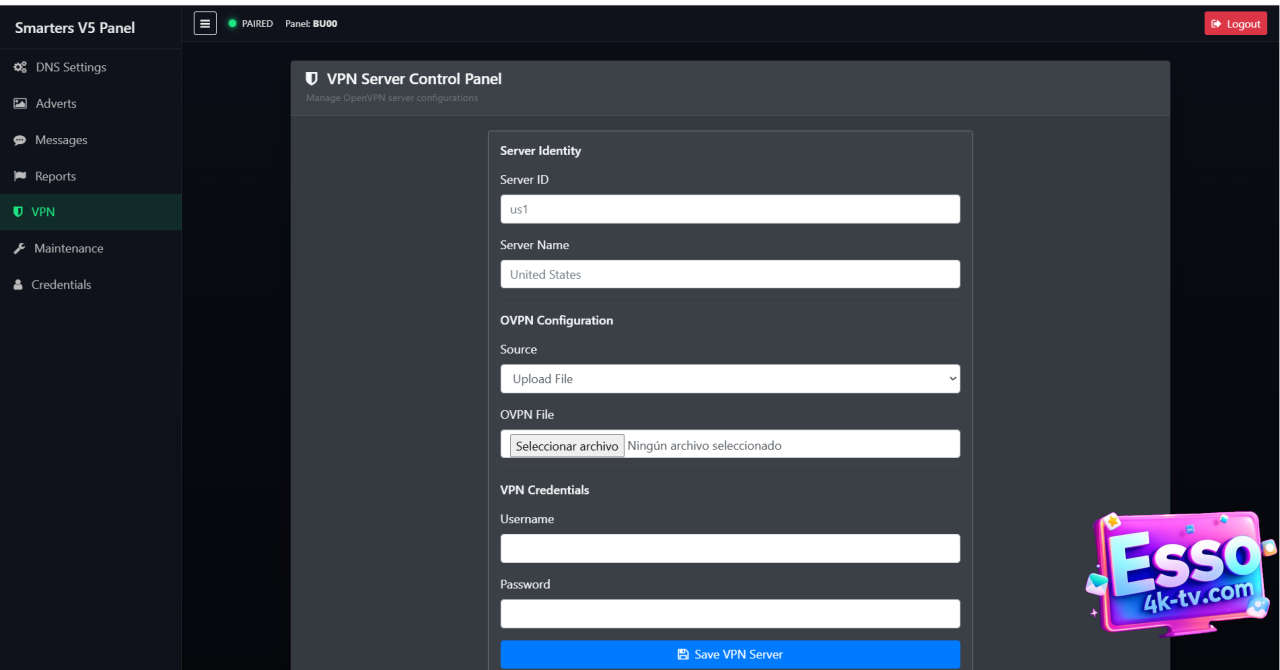Viewport: 1280px width, 670px height.
Task: Open DNS Settings from the sidebar
Action: 70,68
